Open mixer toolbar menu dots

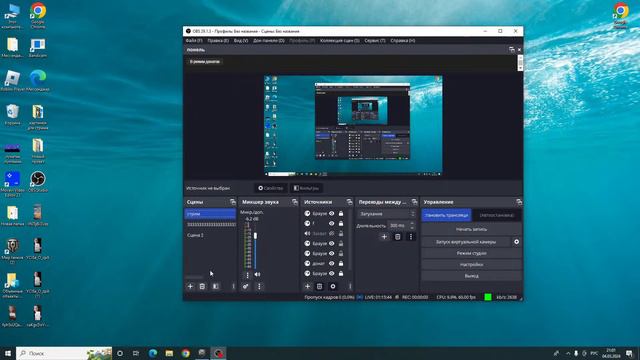(x=259, y=287)
